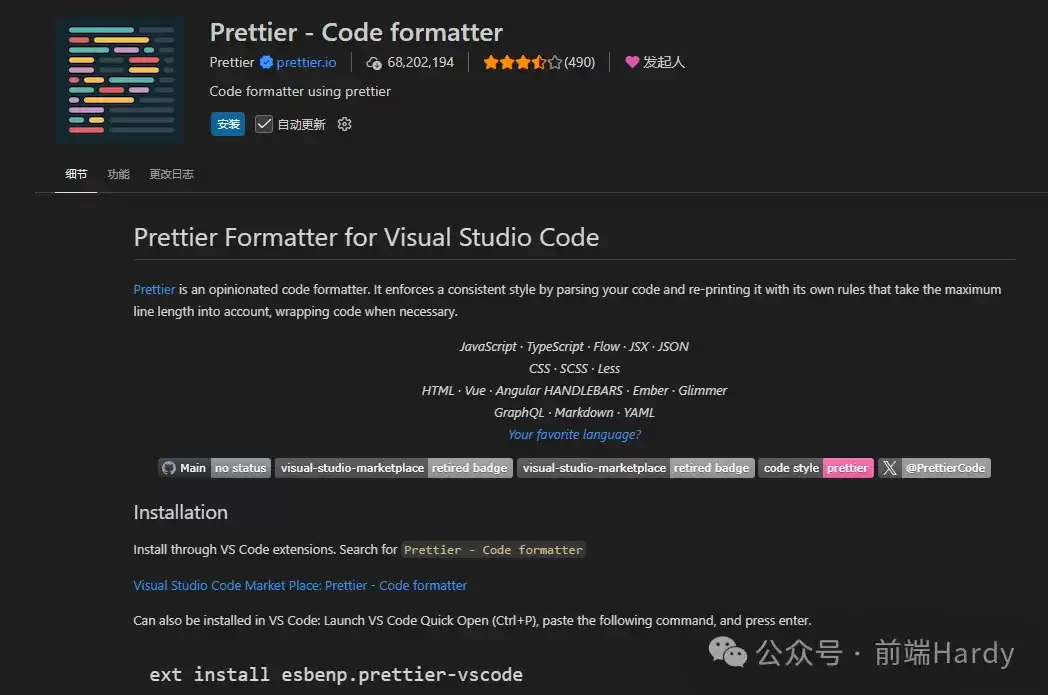Open the 更改日志 tab
1048x695 pixels.
(x=171, y=174)
